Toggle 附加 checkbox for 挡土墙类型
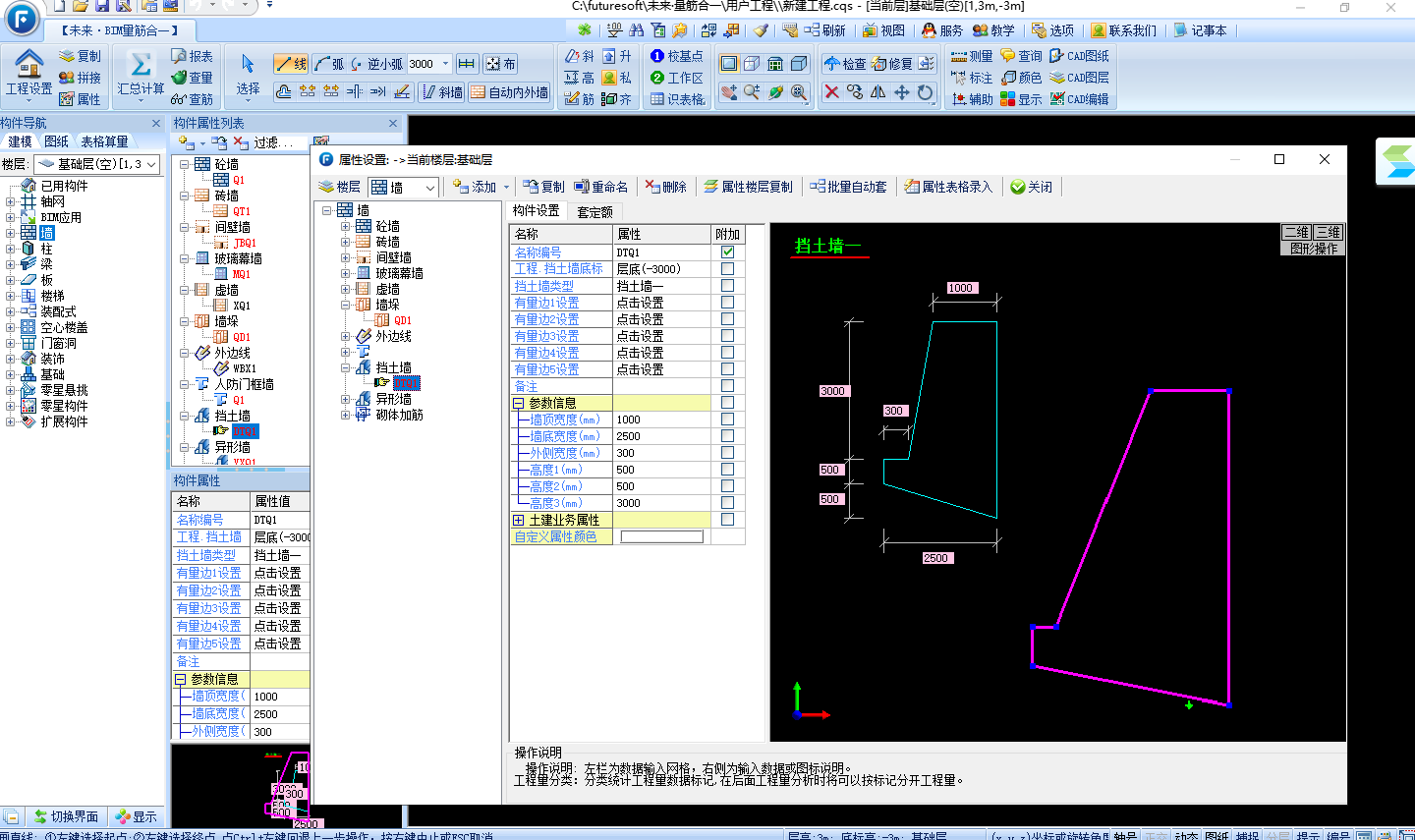Viewport: 1415px width, 840px height. pyautogui.click(x=727, y=285)
